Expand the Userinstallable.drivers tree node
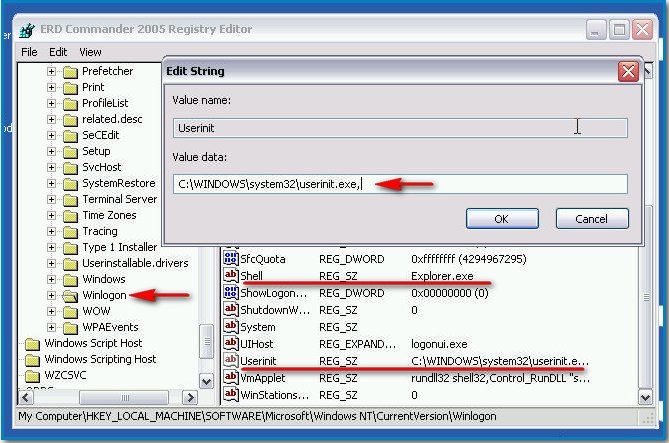Image resolution: width=669 pixels, height=443 pixels. point(51,263)
